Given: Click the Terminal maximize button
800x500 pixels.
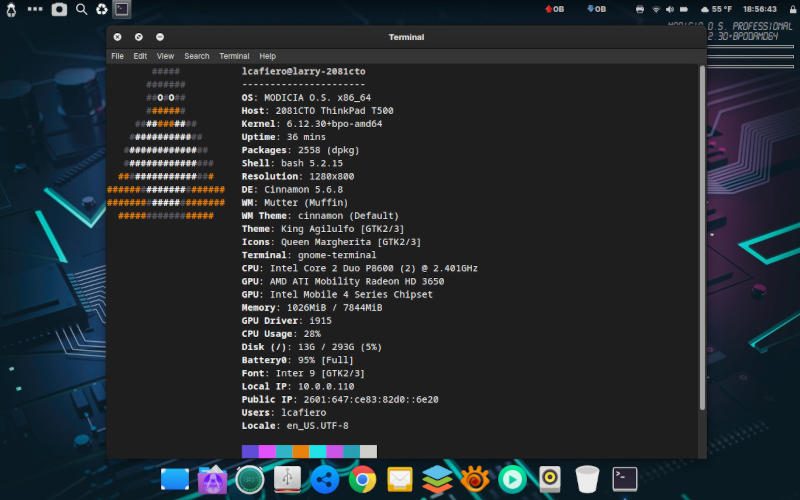Looking at the screenshot, I should point(139,37).
